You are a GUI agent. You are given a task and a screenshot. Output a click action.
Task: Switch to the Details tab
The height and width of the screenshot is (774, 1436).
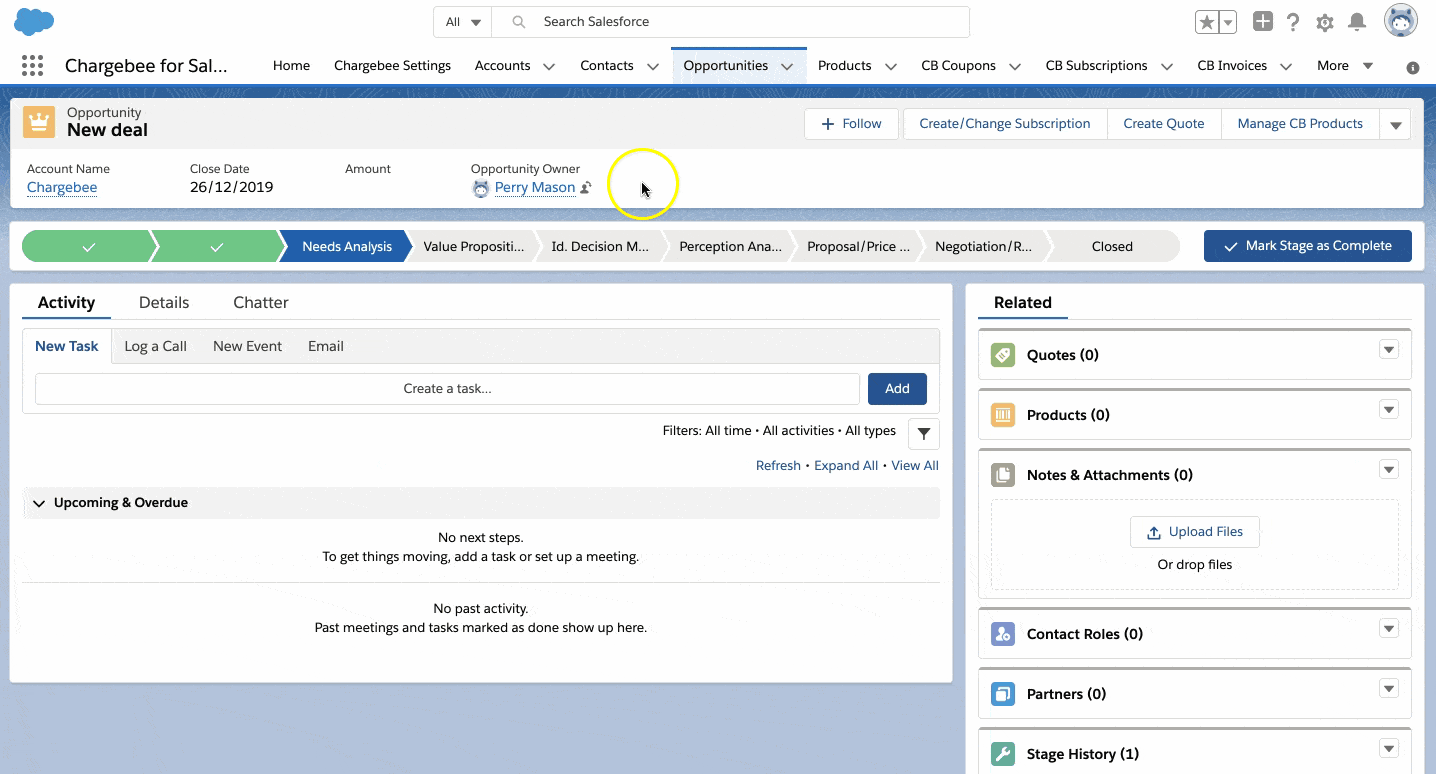click(x=164, y=302)
